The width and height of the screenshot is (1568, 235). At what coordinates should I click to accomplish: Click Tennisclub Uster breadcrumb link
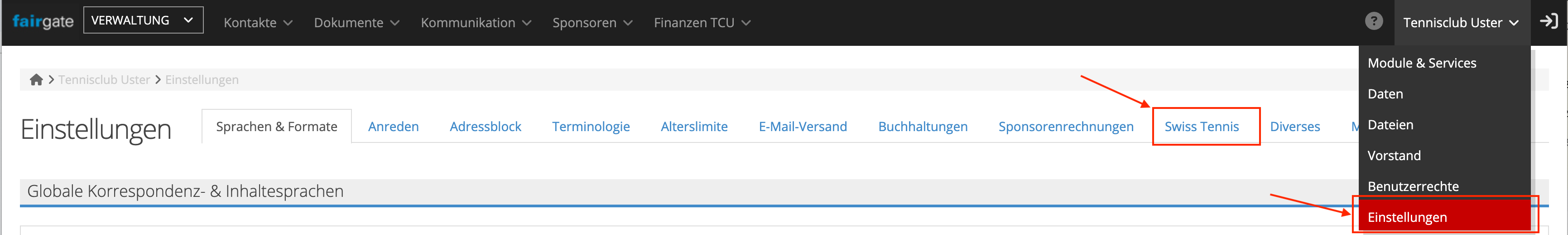click(x=104, y=80)
